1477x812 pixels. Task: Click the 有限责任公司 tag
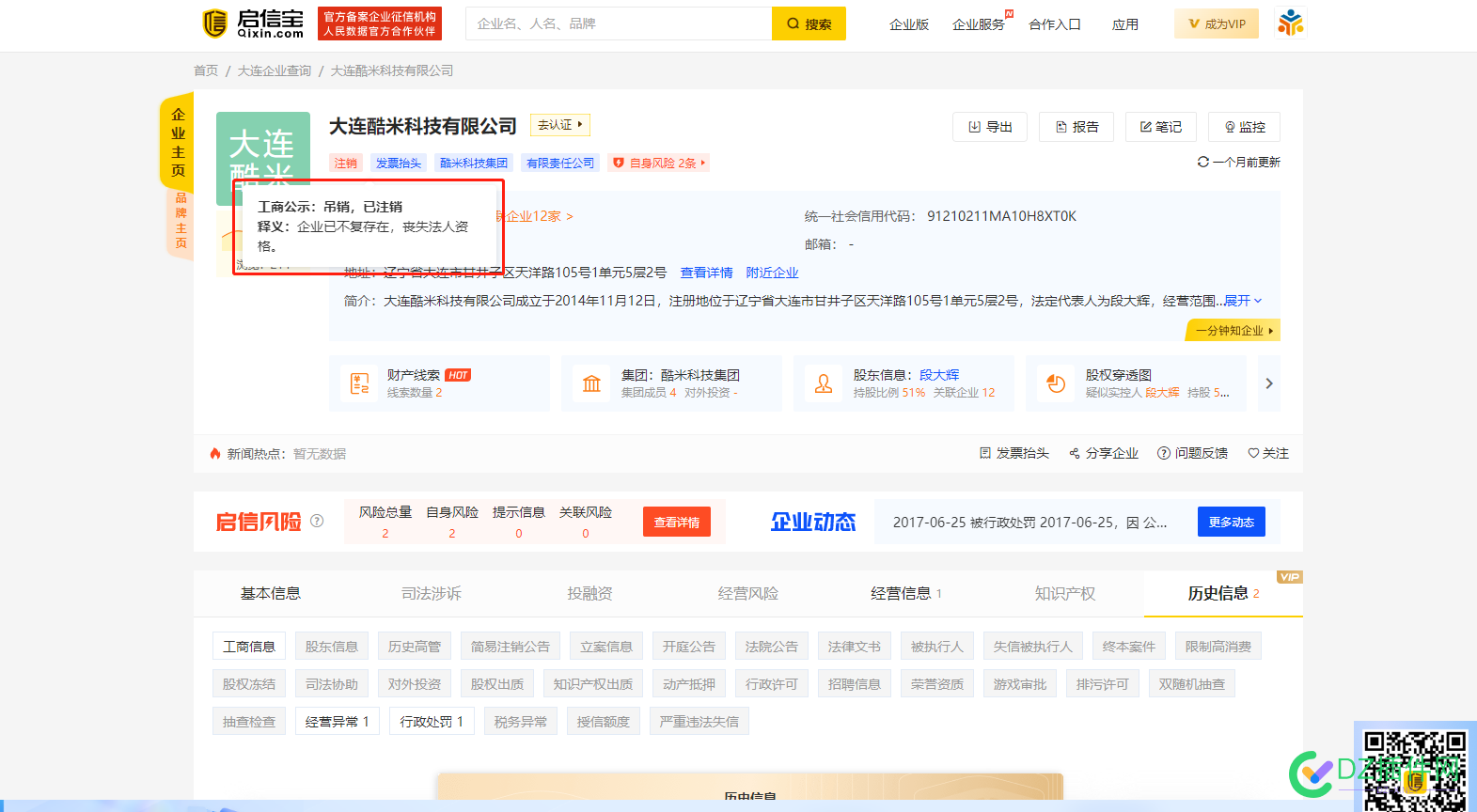click(560, 163)
